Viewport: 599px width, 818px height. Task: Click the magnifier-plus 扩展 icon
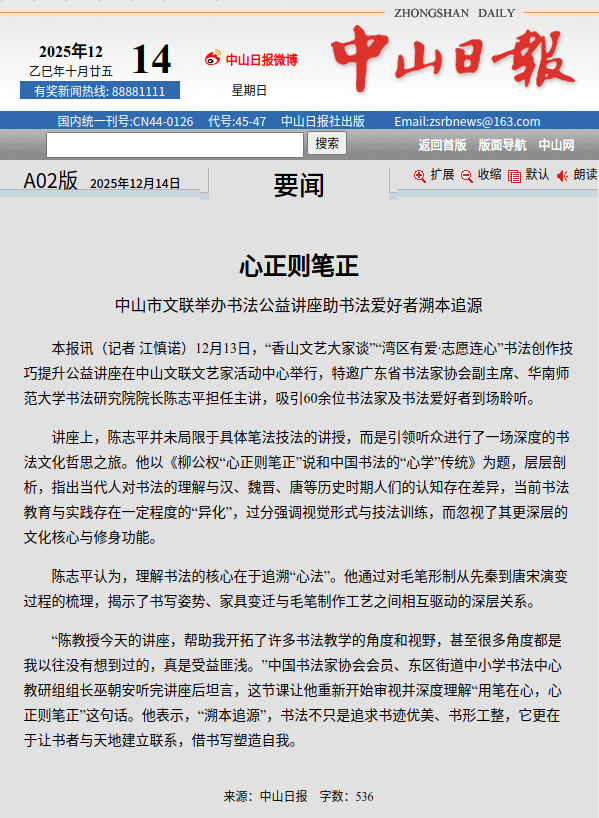[420, 176]
